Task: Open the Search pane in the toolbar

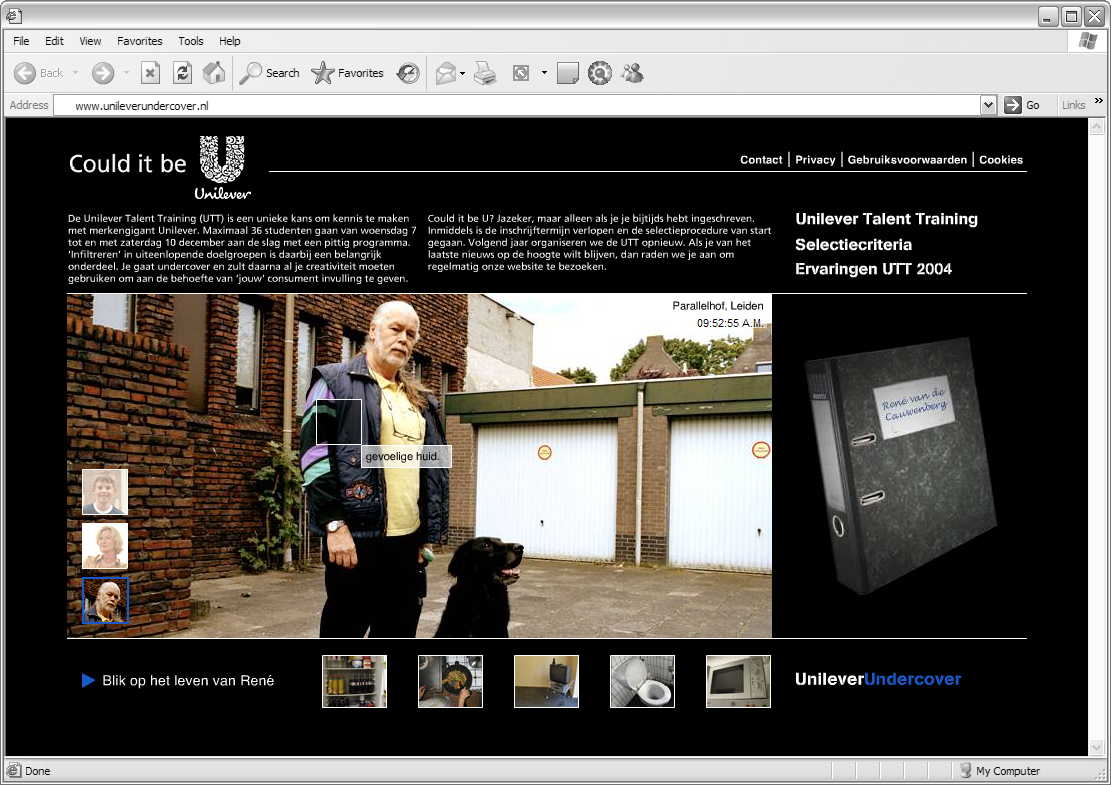Action: point(269,73)
